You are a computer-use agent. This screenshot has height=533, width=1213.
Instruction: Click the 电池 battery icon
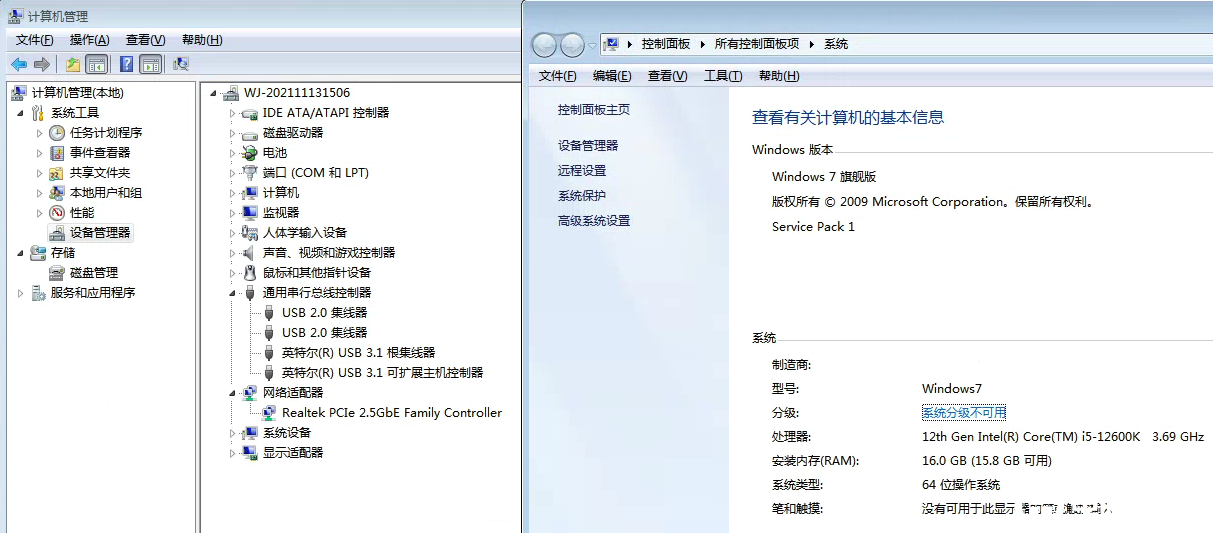pyautogui.click(x=250, y=153)
